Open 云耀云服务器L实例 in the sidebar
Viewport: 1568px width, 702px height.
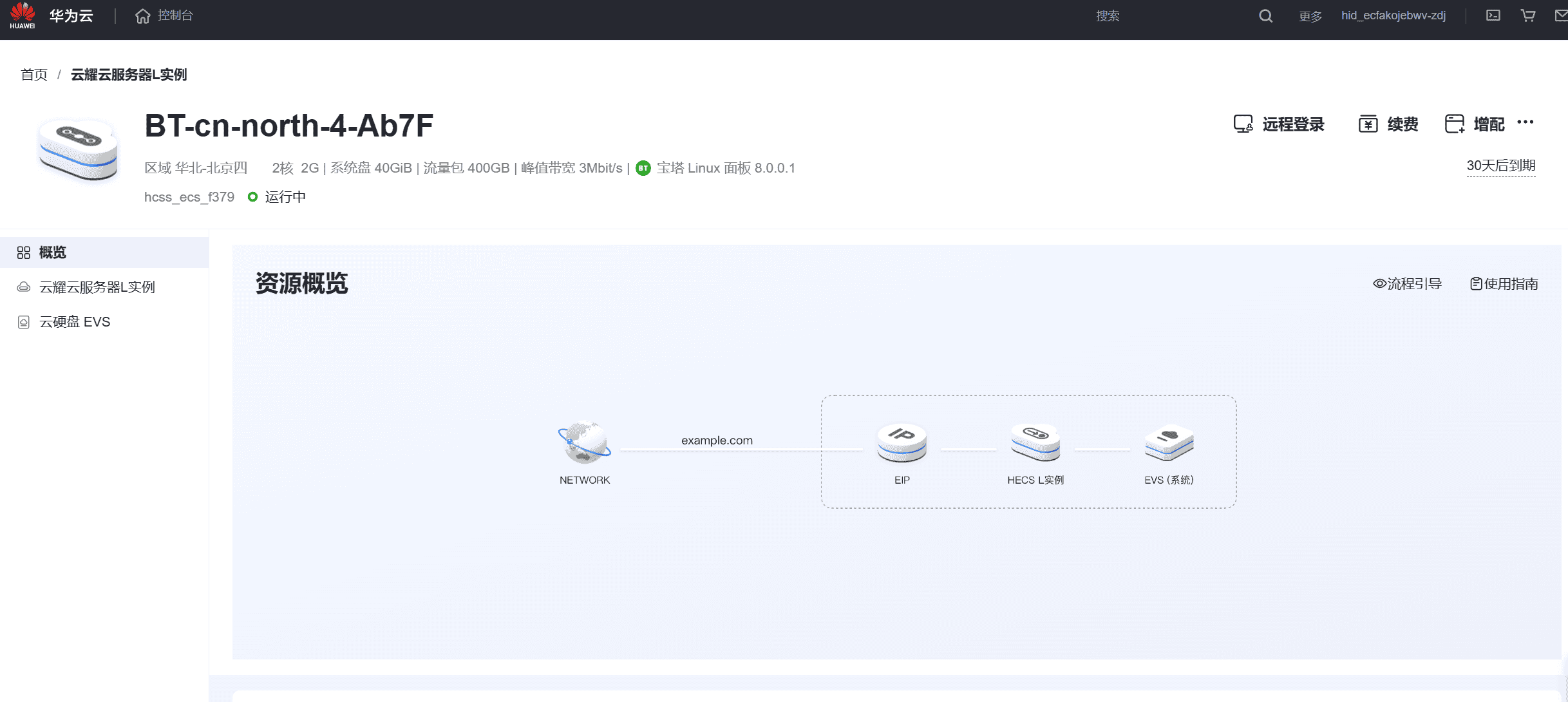pos(97,287)
